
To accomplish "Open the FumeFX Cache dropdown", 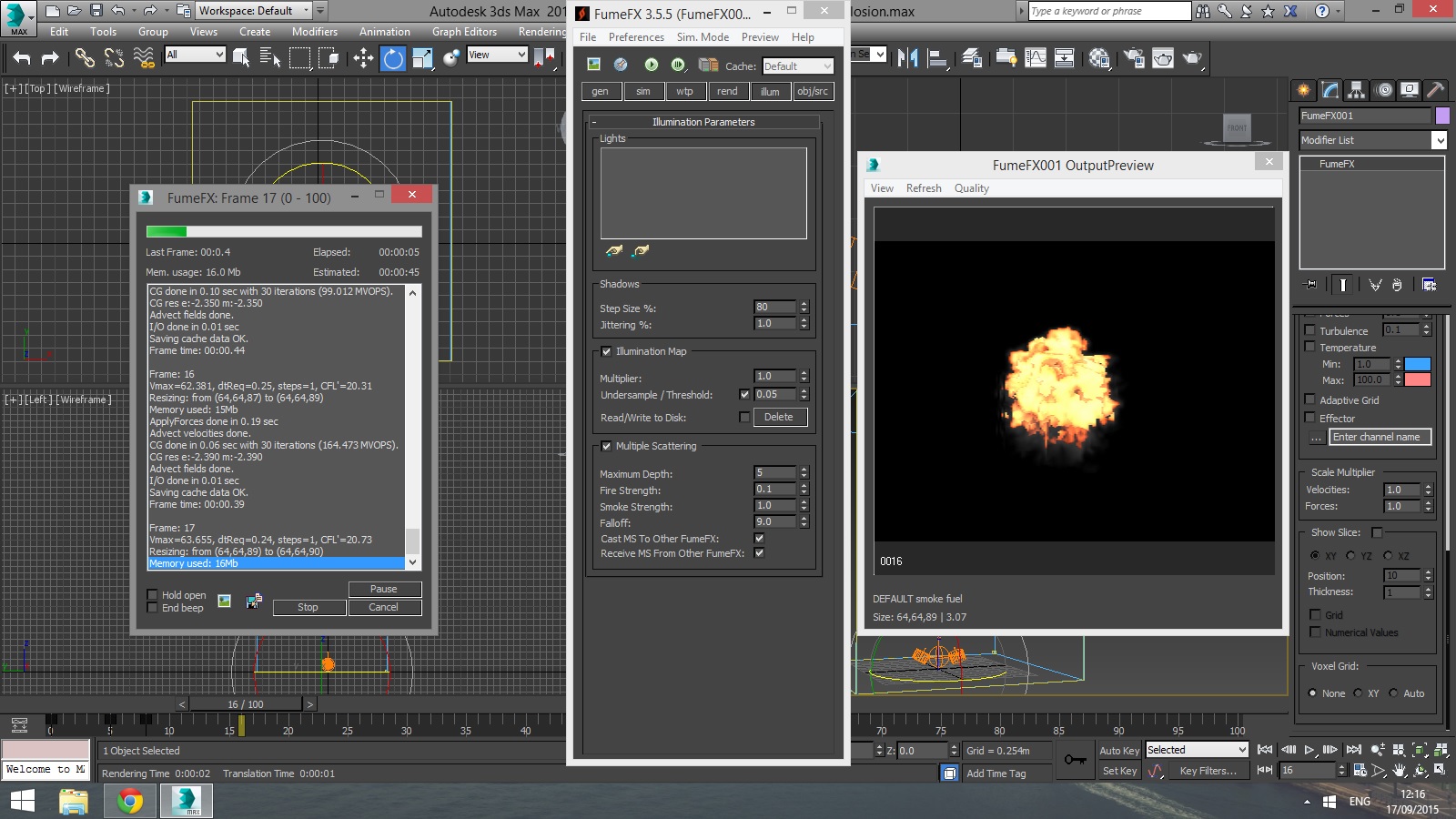I will [x=797, y=66].
